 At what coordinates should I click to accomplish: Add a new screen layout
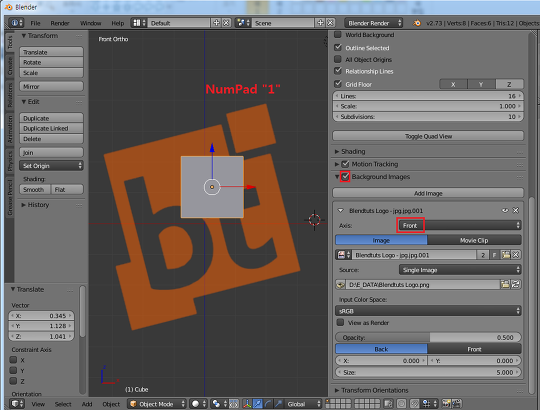tap(216, 23)
